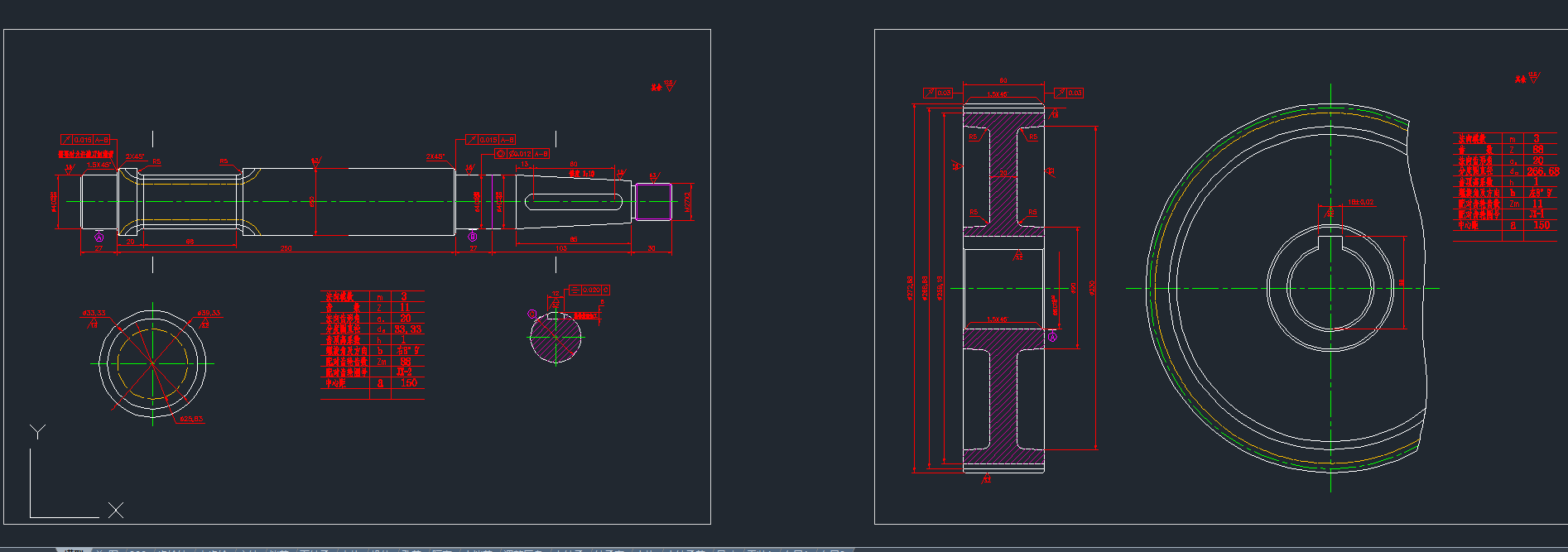Select the 80 width dimension above gear section
Screen dimensions: 1568x552
tap(1003, 80)
